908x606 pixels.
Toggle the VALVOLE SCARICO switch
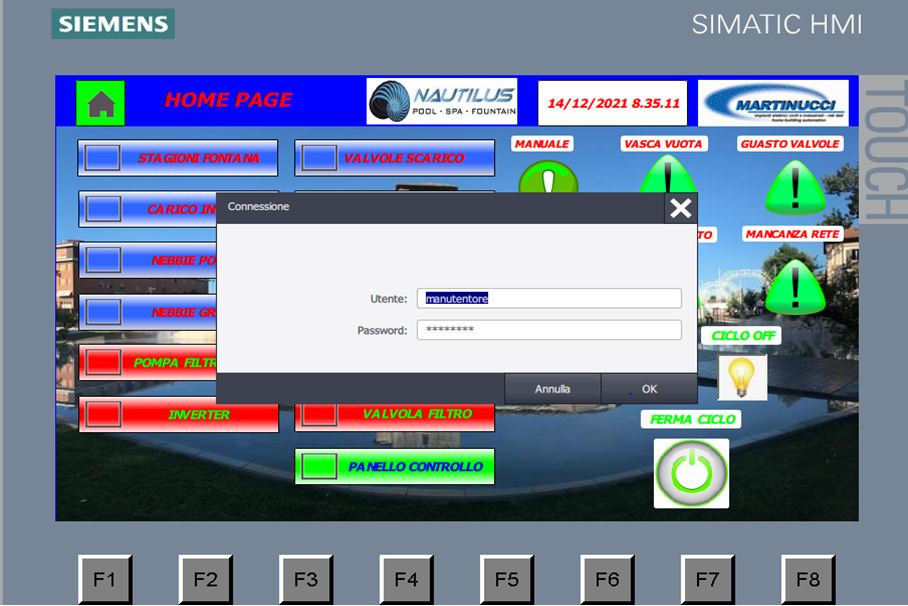tap(394, 158)
